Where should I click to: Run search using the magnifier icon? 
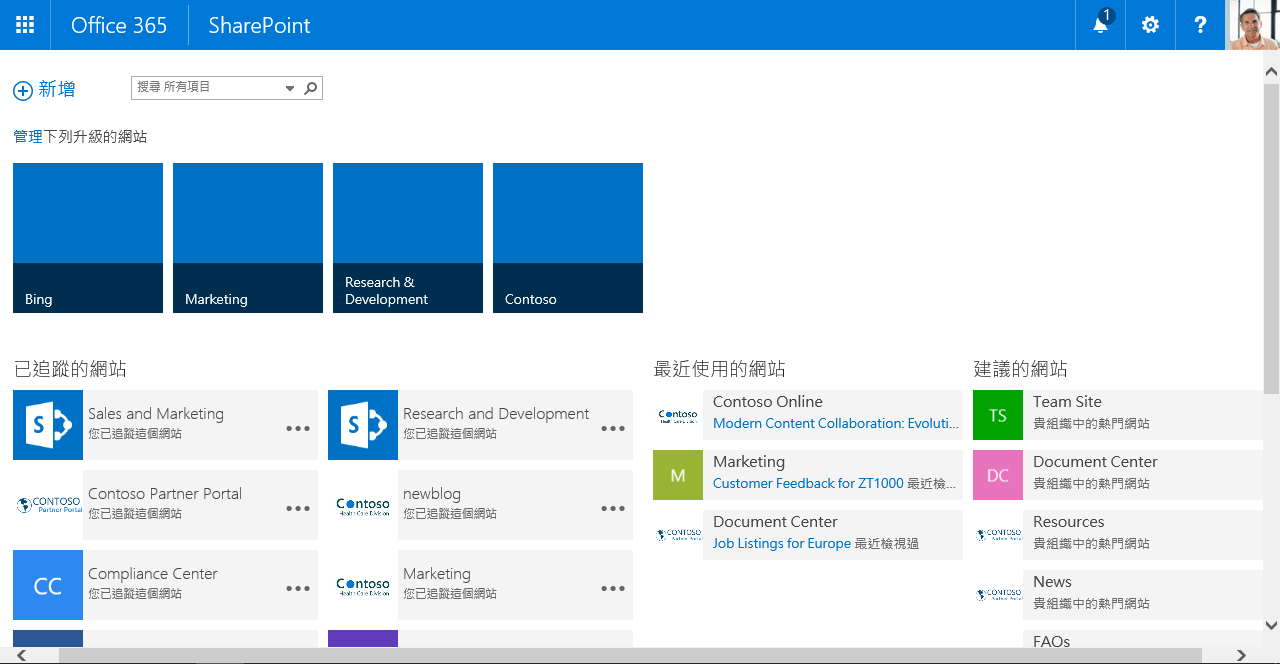pyautogui.click(x=310, y=88)
